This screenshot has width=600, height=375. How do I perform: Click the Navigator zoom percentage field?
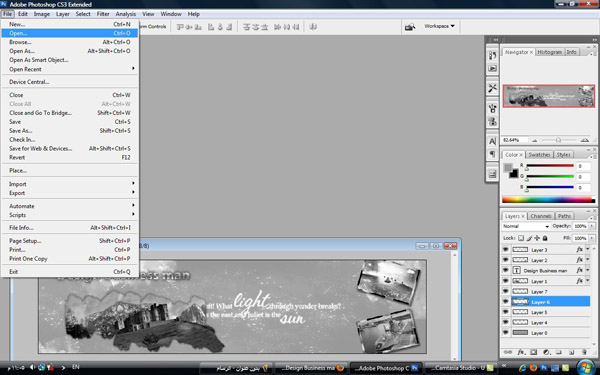coord(515,140)
